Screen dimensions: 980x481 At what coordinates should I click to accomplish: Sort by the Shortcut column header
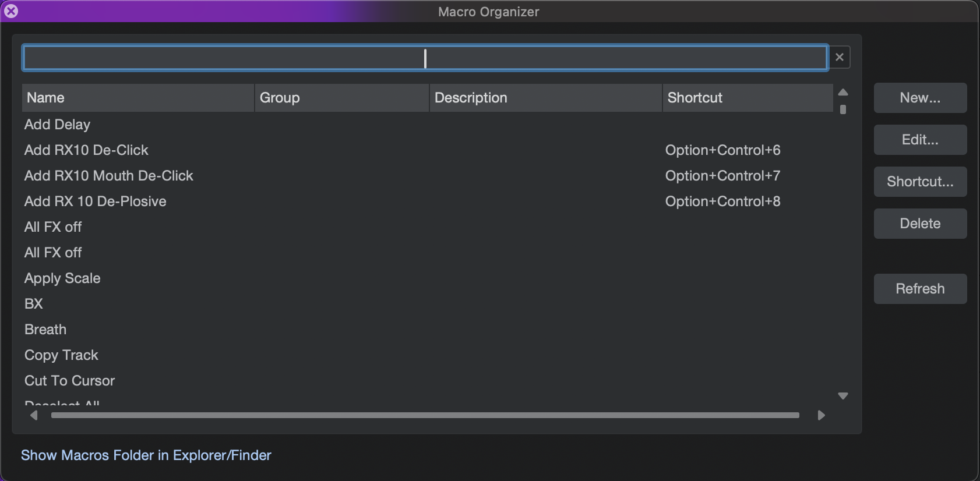click(748, 98)
